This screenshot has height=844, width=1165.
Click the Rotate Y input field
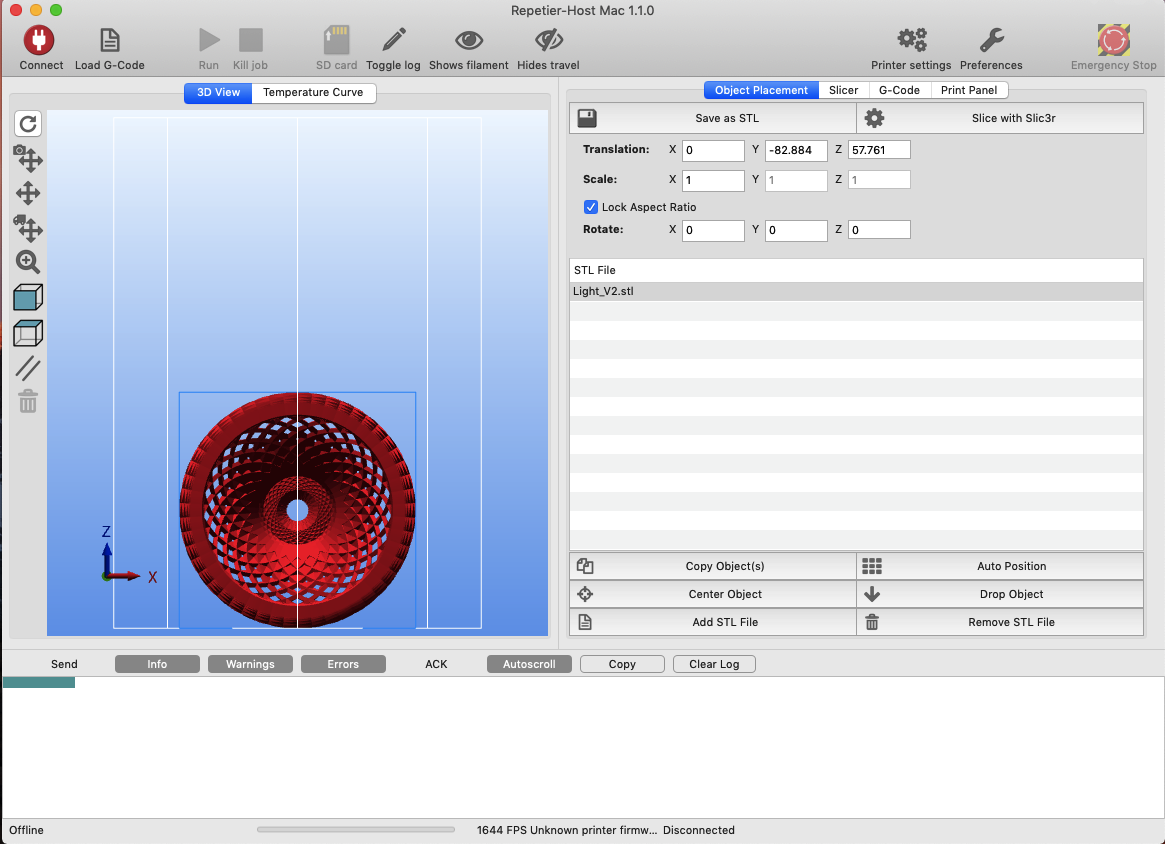tap(796, 230)
